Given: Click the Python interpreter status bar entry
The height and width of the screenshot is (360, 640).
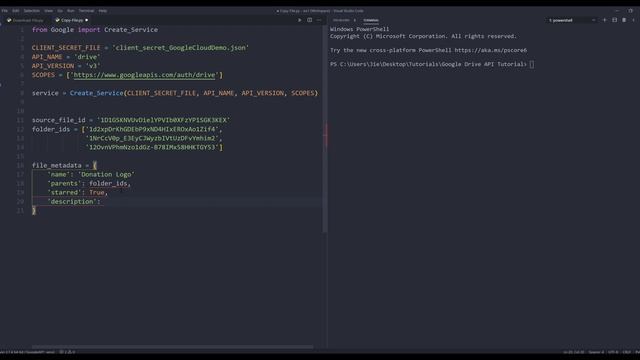Looking at the screenshot, I should [28, 352].
